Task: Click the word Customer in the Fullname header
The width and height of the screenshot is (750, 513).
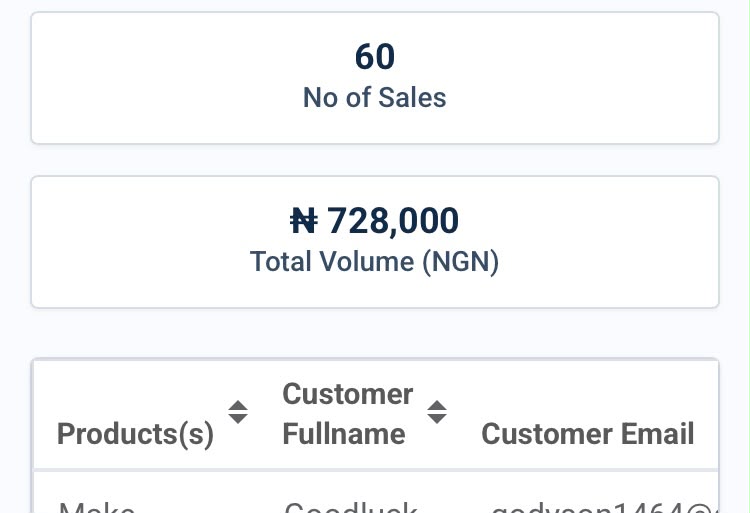Action: tap(348, 394)
